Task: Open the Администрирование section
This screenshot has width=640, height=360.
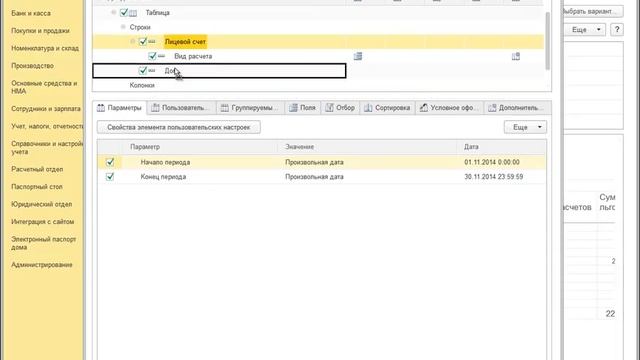Action: pos(42,264)
